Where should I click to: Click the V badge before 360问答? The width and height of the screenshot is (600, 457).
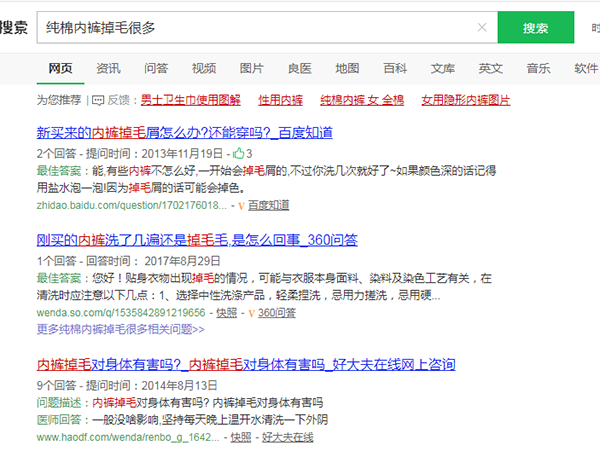pyautogui.click(x=251, y=313)
